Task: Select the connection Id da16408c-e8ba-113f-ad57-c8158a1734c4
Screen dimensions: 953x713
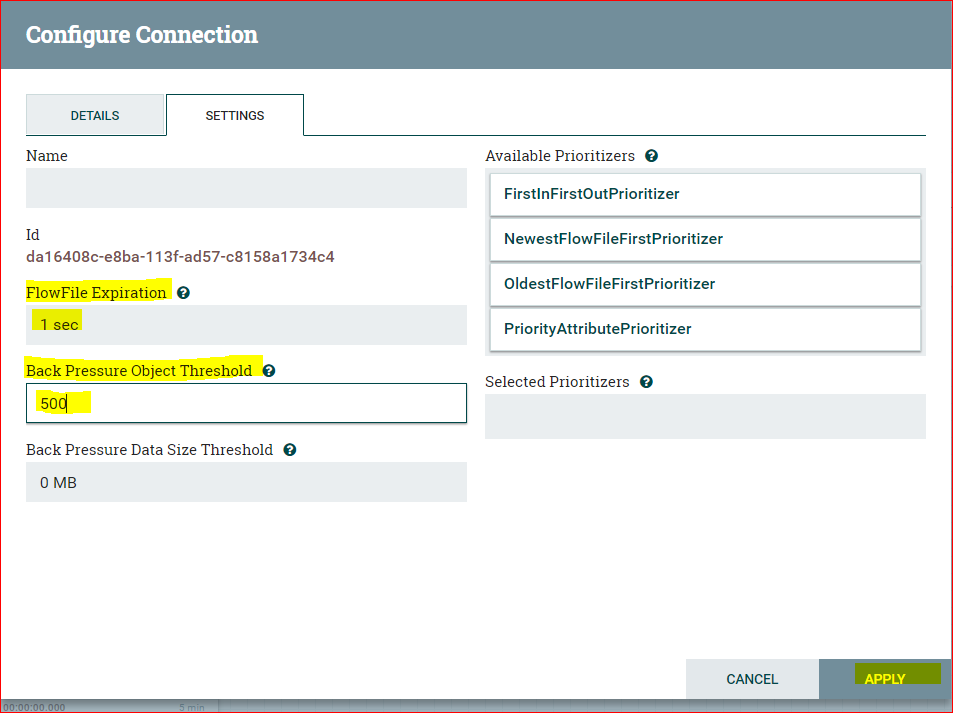Action: tap(180, 257)
